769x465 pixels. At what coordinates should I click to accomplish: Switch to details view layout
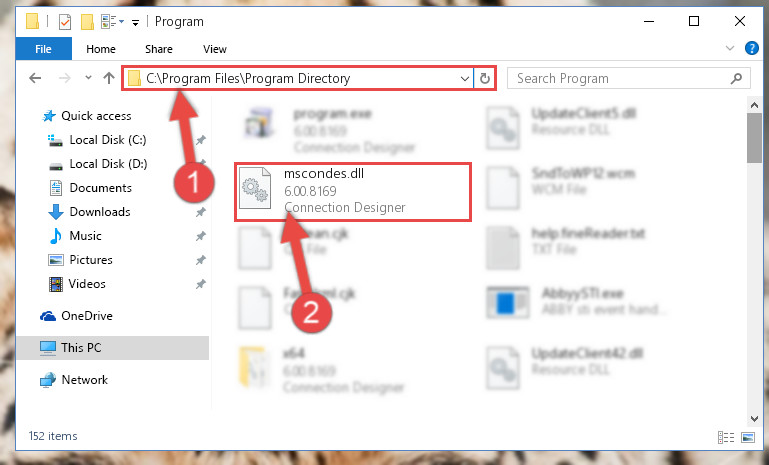(x=726, y=437)
